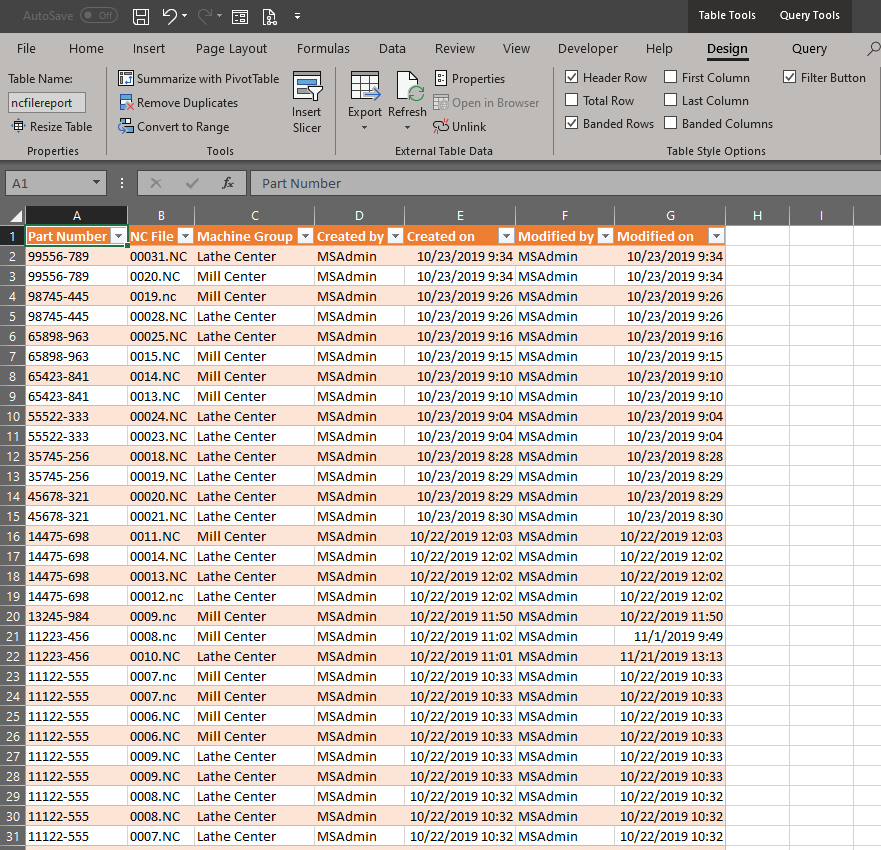This screenshot has width=881, height=850.
Task: Click the 0019.nc cell
Action: (x=161, y=297)
